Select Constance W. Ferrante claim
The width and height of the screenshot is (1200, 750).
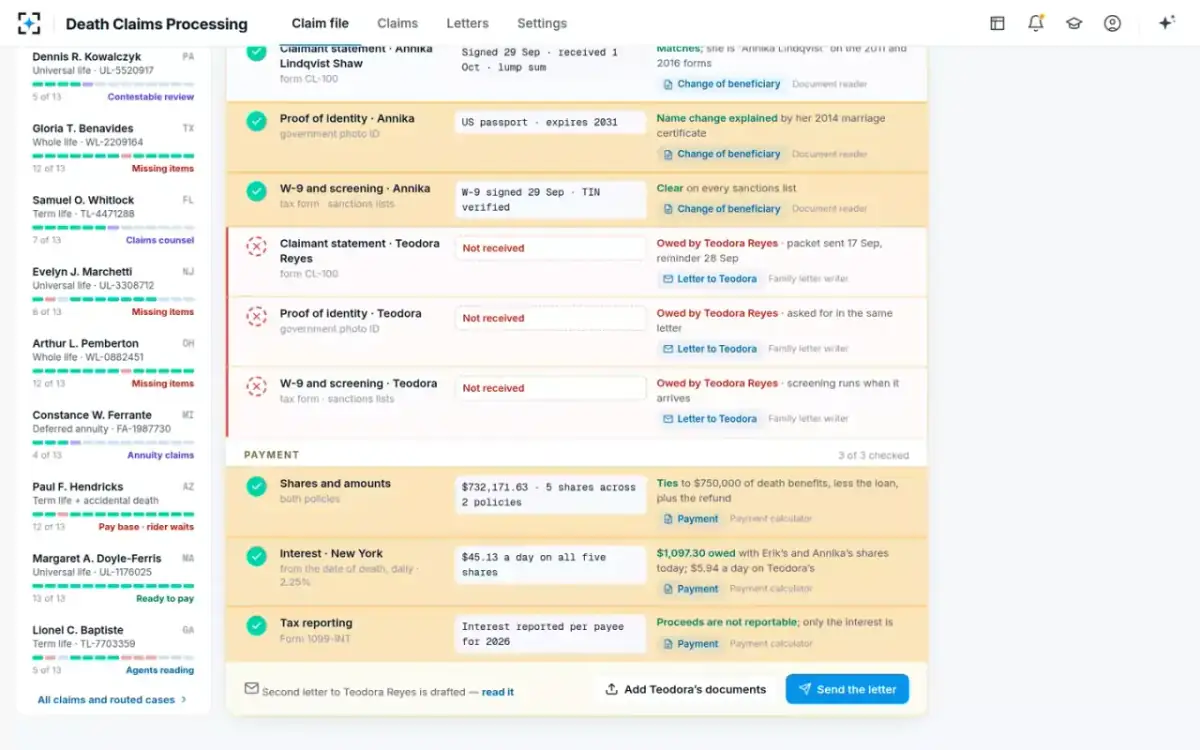113,435
